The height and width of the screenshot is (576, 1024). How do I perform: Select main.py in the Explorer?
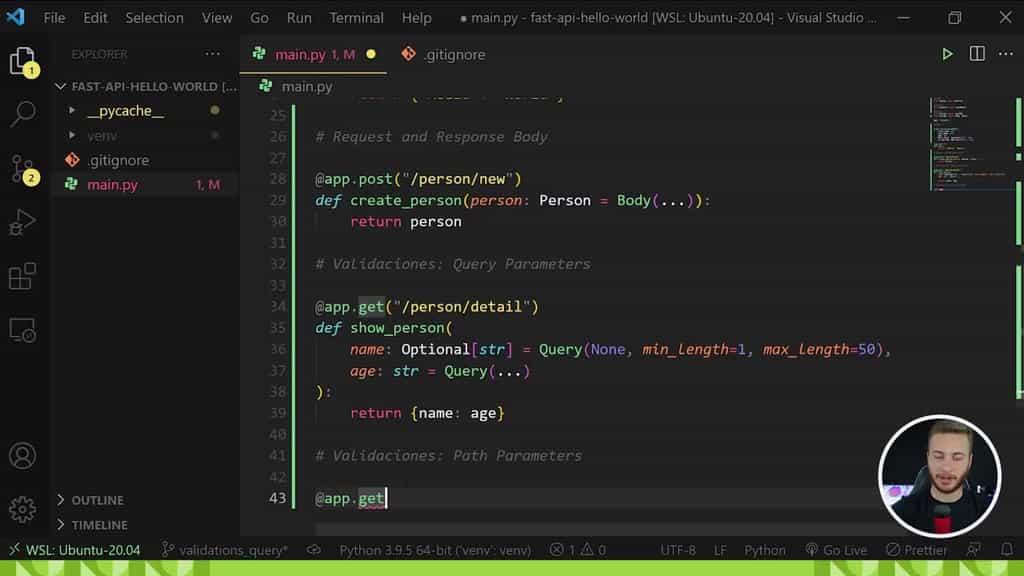tap(112, 184)
